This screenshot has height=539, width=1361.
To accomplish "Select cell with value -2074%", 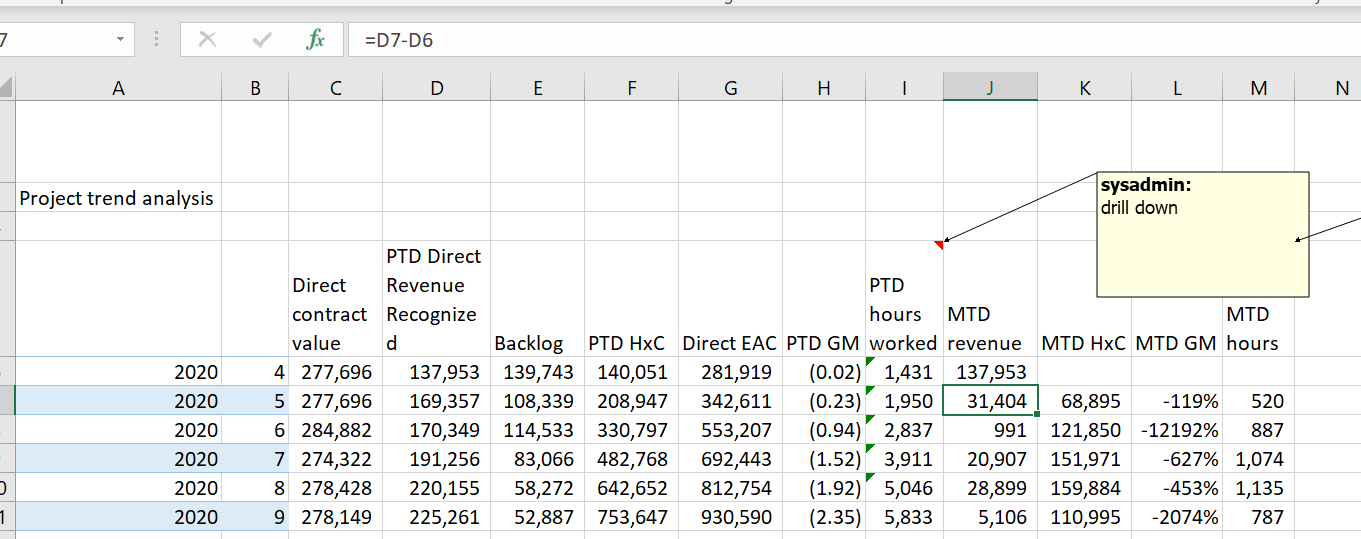I will [x=1177, y=516].
